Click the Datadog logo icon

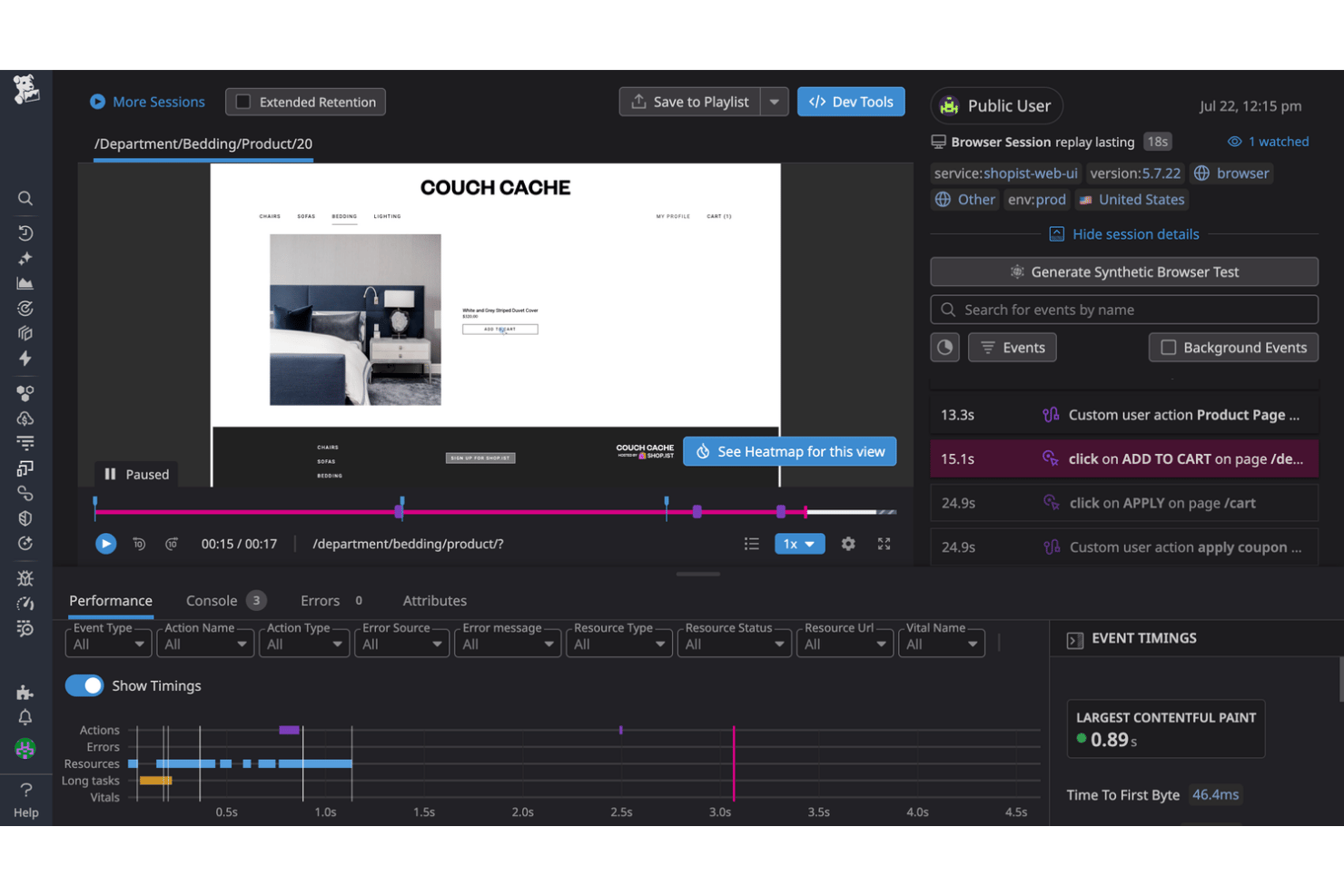point(26,89)
